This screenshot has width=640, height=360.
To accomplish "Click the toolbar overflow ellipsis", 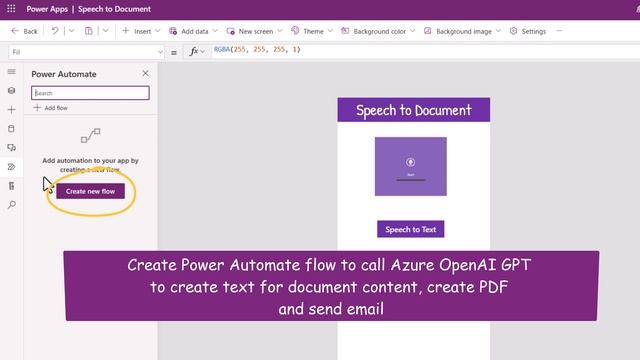I will point(559,31).
